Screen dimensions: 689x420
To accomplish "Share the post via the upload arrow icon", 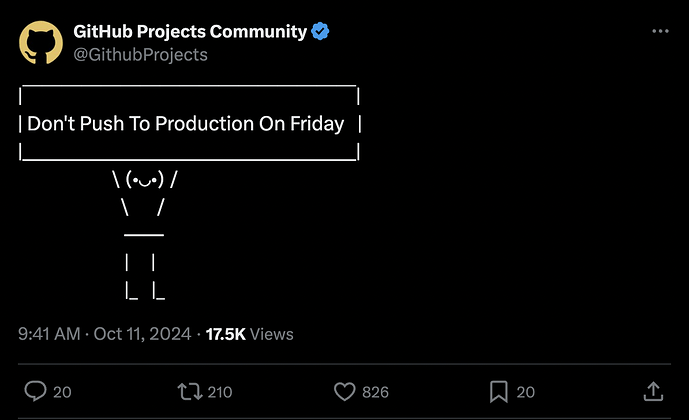I will pyautogui.click(x=652, y=391).
